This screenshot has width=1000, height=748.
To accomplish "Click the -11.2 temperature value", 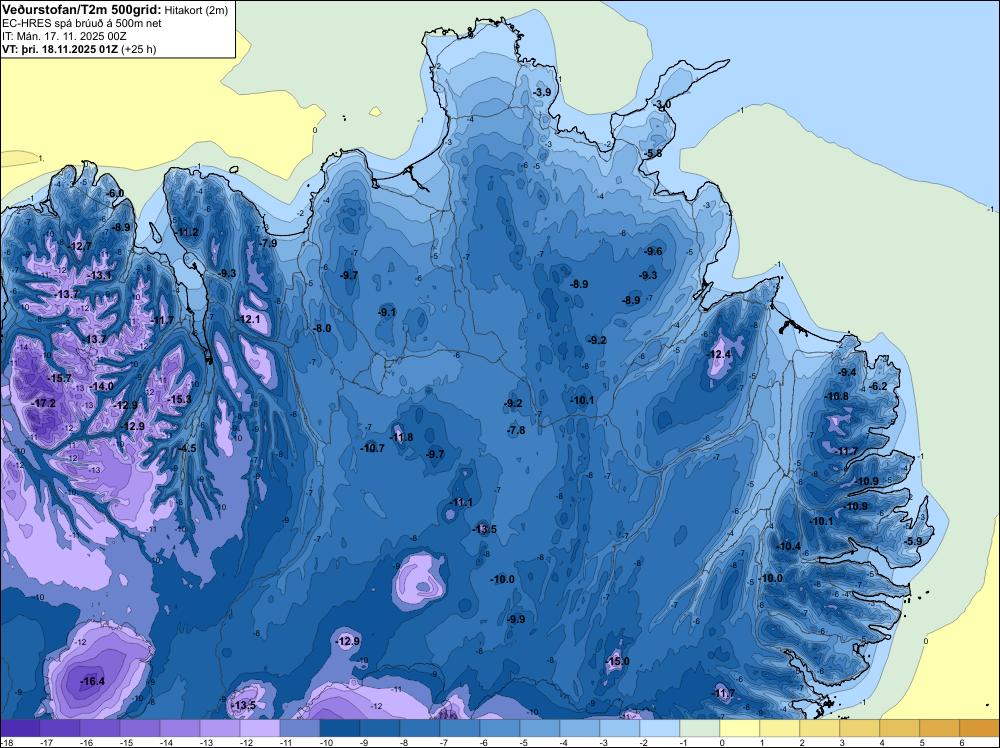I will (x=187, y=232).
